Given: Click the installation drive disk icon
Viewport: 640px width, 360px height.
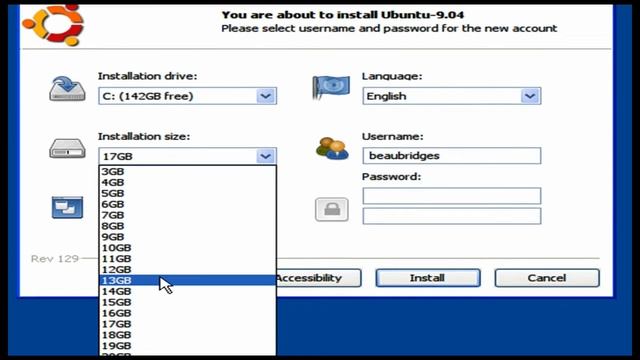Looking at the screenshot, I should coord(67,88).
